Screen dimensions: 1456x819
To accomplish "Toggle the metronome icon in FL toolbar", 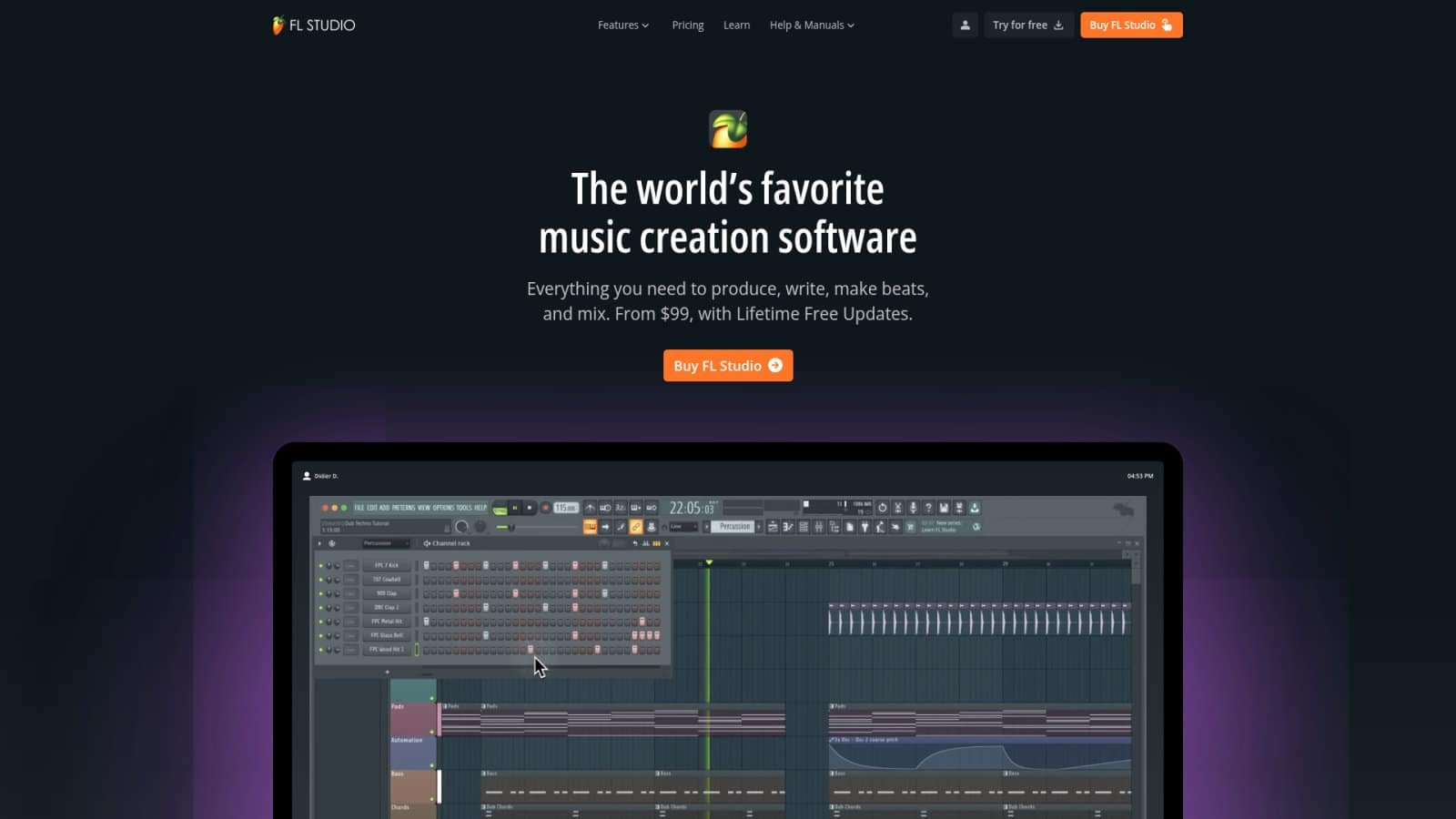I will point(590,508).
